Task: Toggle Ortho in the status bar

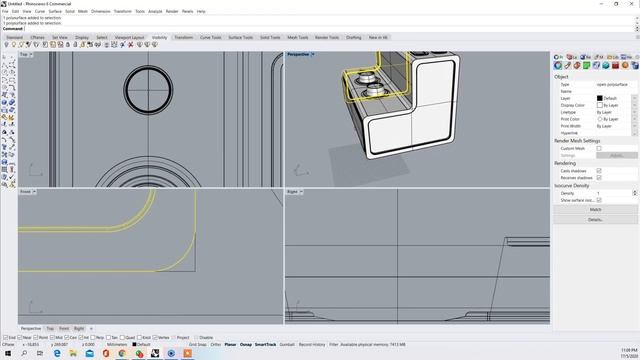Action: tap(216, 345)
